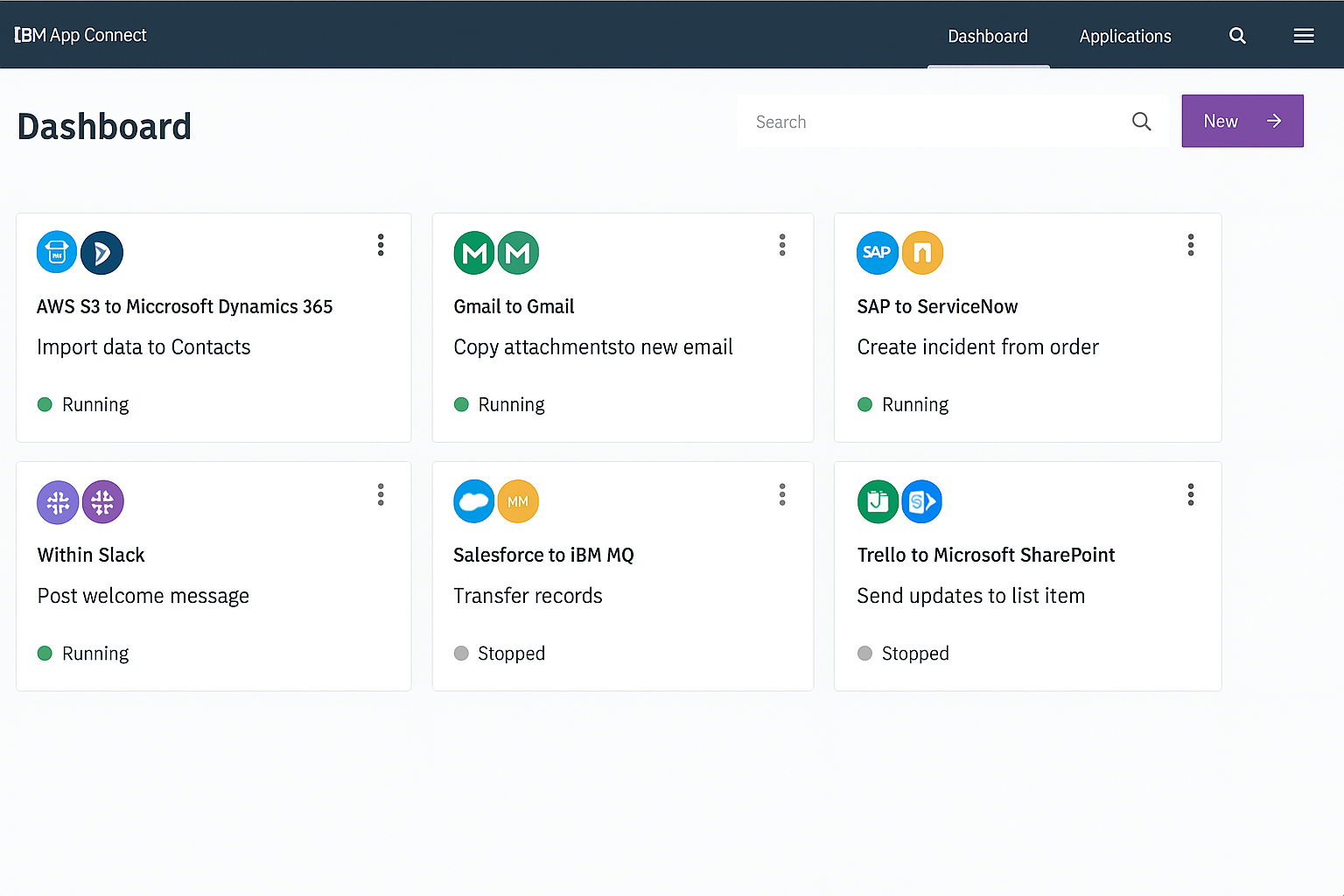The height and width of the screenshot is (896, 1344).
Task: Open options menu for Within Slack flow
Action: [381, 494]
